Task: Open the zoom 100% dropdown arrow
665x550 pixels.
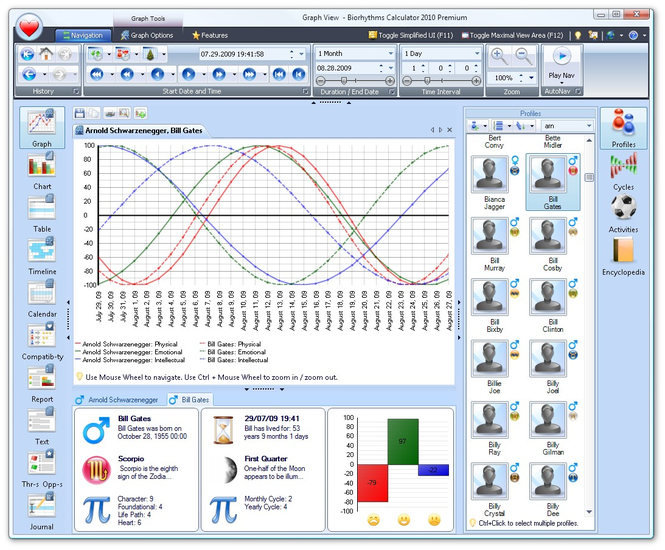Action: pyautogui.click(x=531, y=78)
